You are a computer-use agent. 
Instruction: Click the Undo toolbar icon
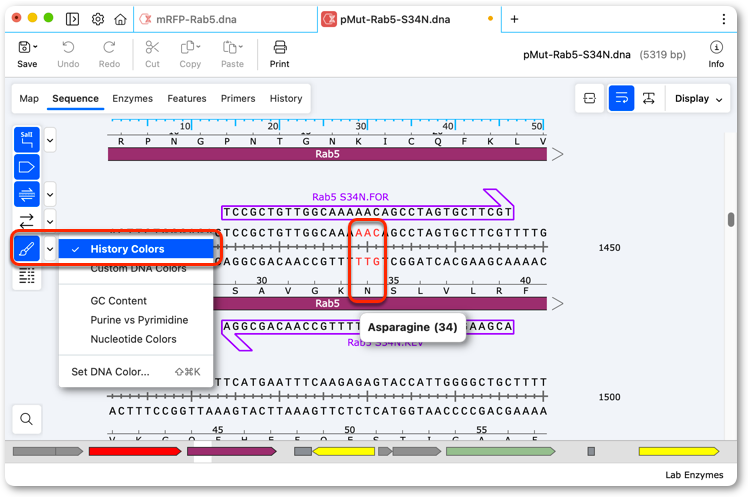(68, 47)
